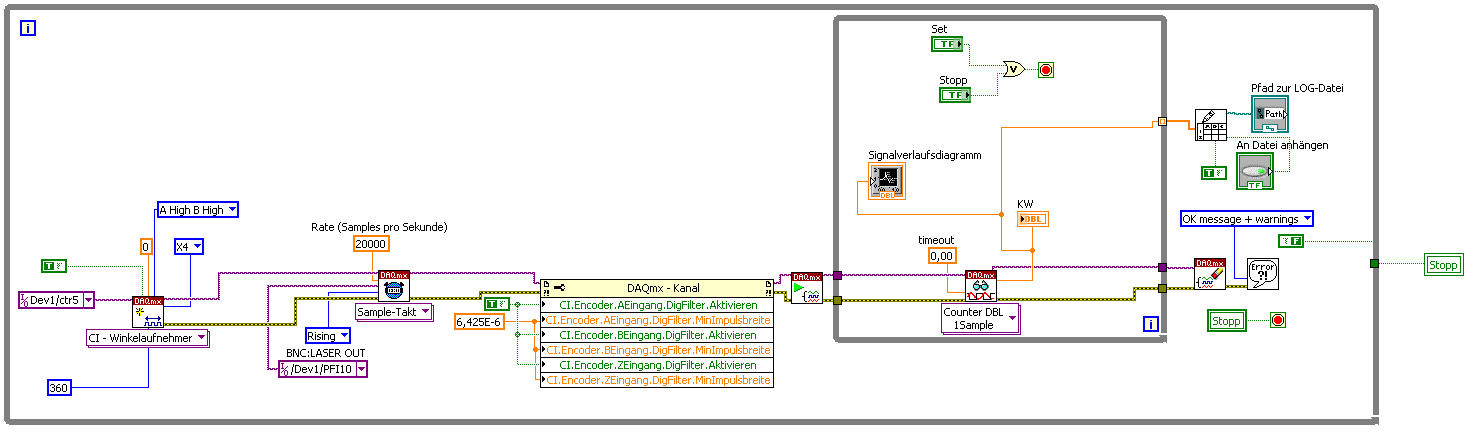This screenshot has height=434, width=1477.
Task: Toggle the True constant above Dev1/ctr5
Action: pyautogui.click(x=54, y=265)
